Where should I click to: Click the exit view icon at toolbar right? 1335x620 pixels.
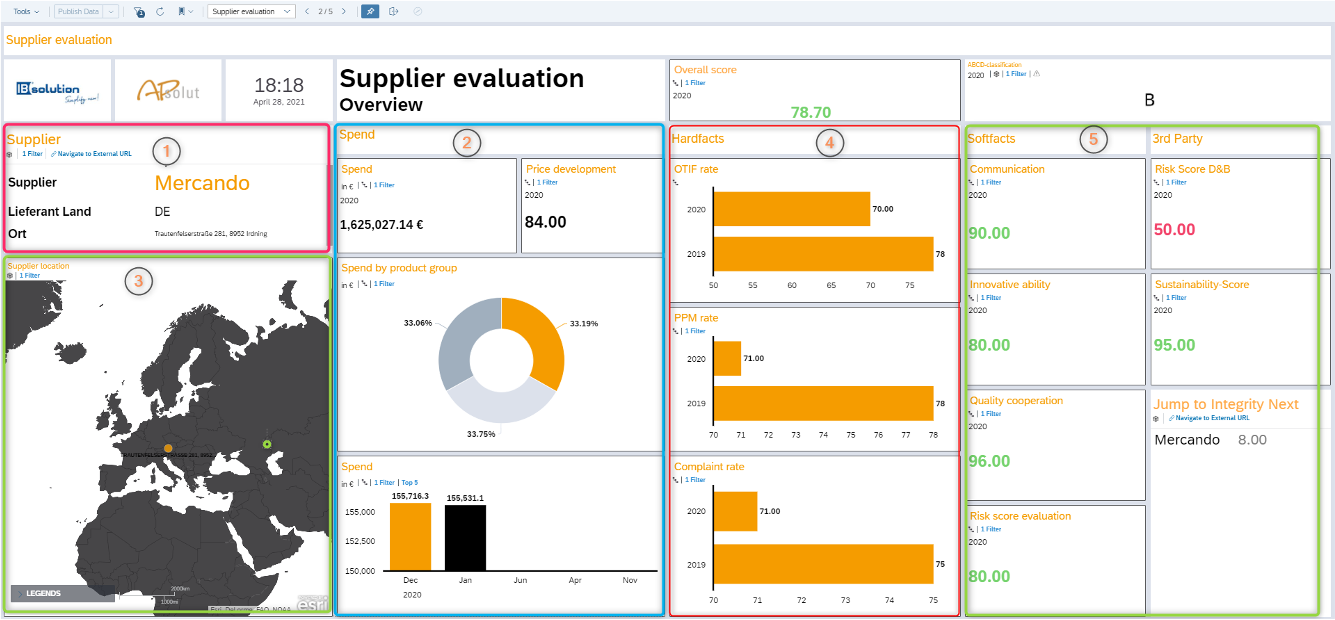point(392,11)
